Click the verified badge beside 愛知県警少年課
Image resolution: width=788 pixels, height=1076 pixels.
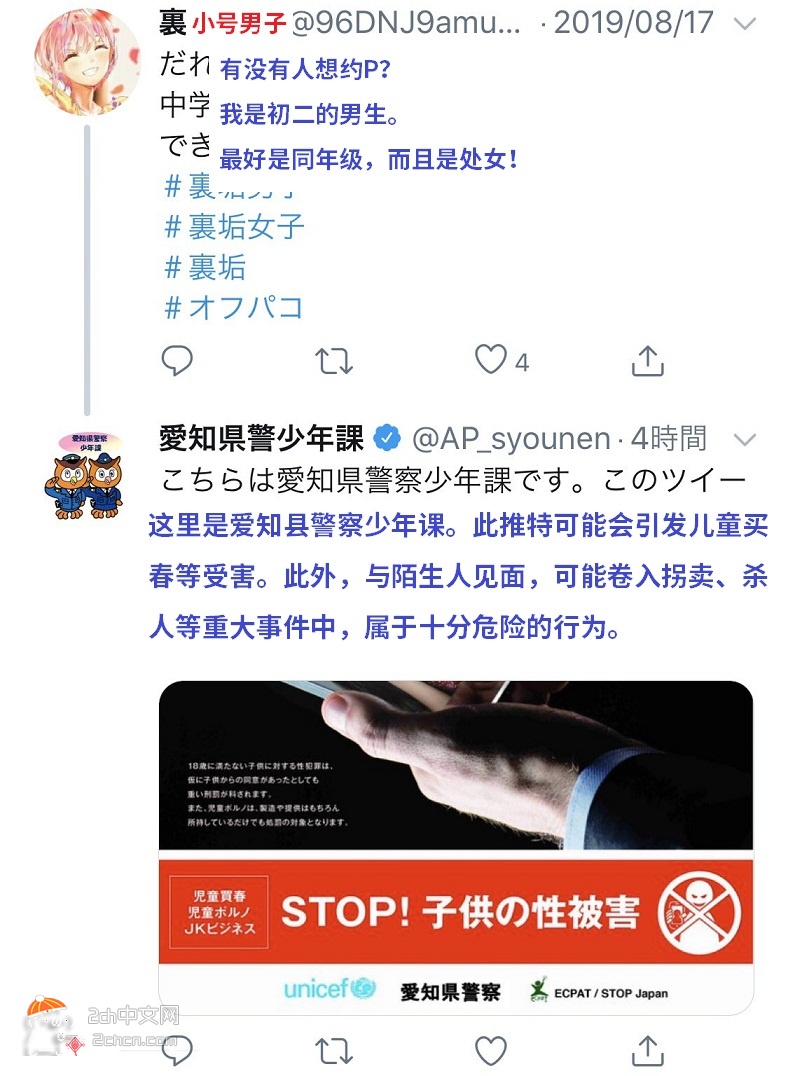click(387, 438)
